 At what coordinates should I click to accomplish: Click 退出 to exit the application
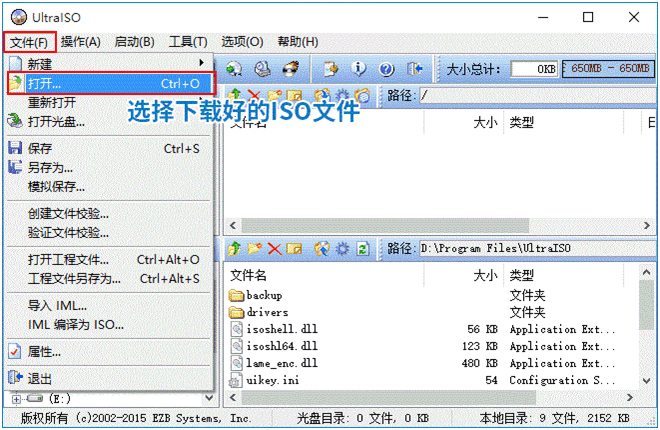[40, 377]
